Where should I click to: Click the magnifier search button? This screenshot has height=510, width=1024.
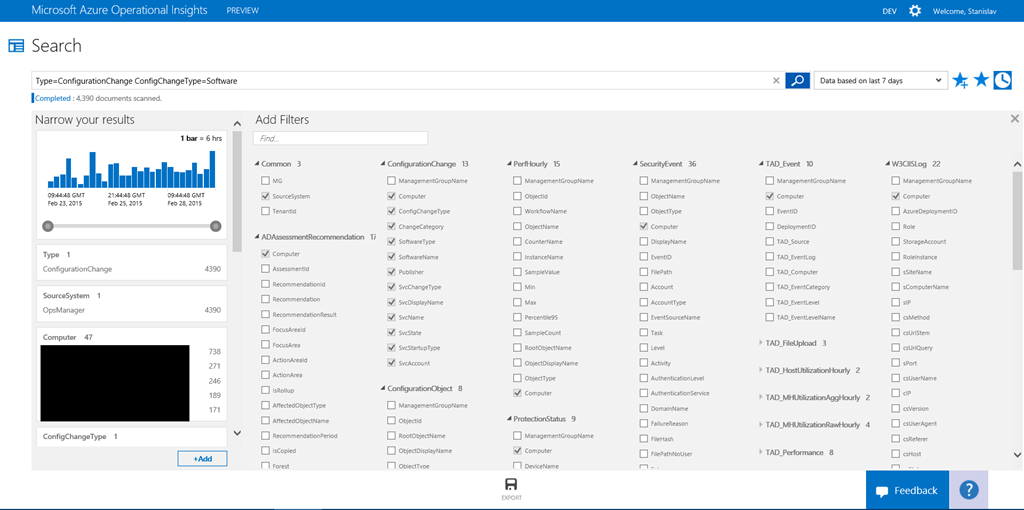pyautogui.click(x=797, y=81)
